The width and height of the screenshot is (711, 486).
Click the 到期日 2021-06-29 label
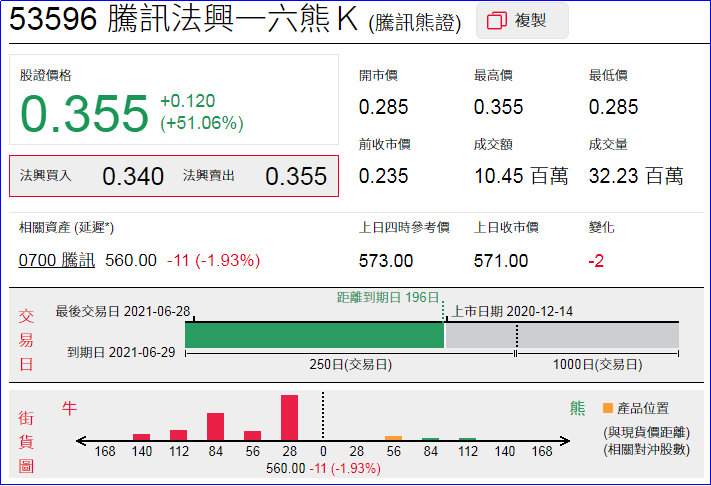point(121,352)
